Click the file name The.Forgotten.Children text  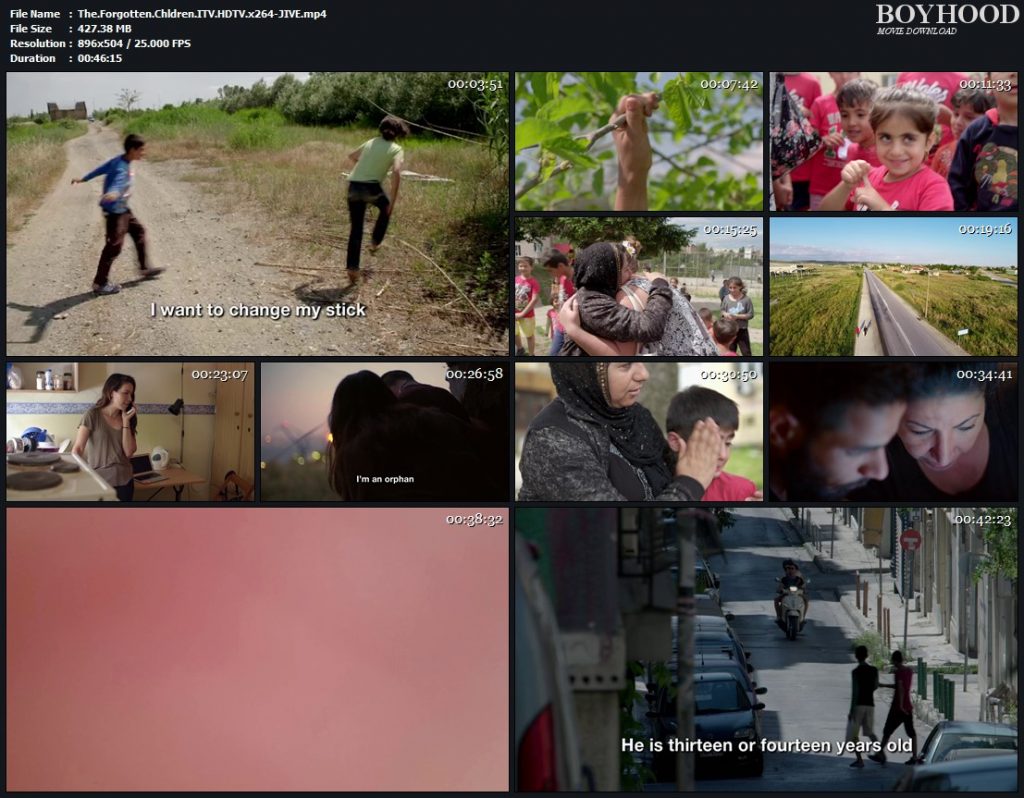[x=202, y=14]
